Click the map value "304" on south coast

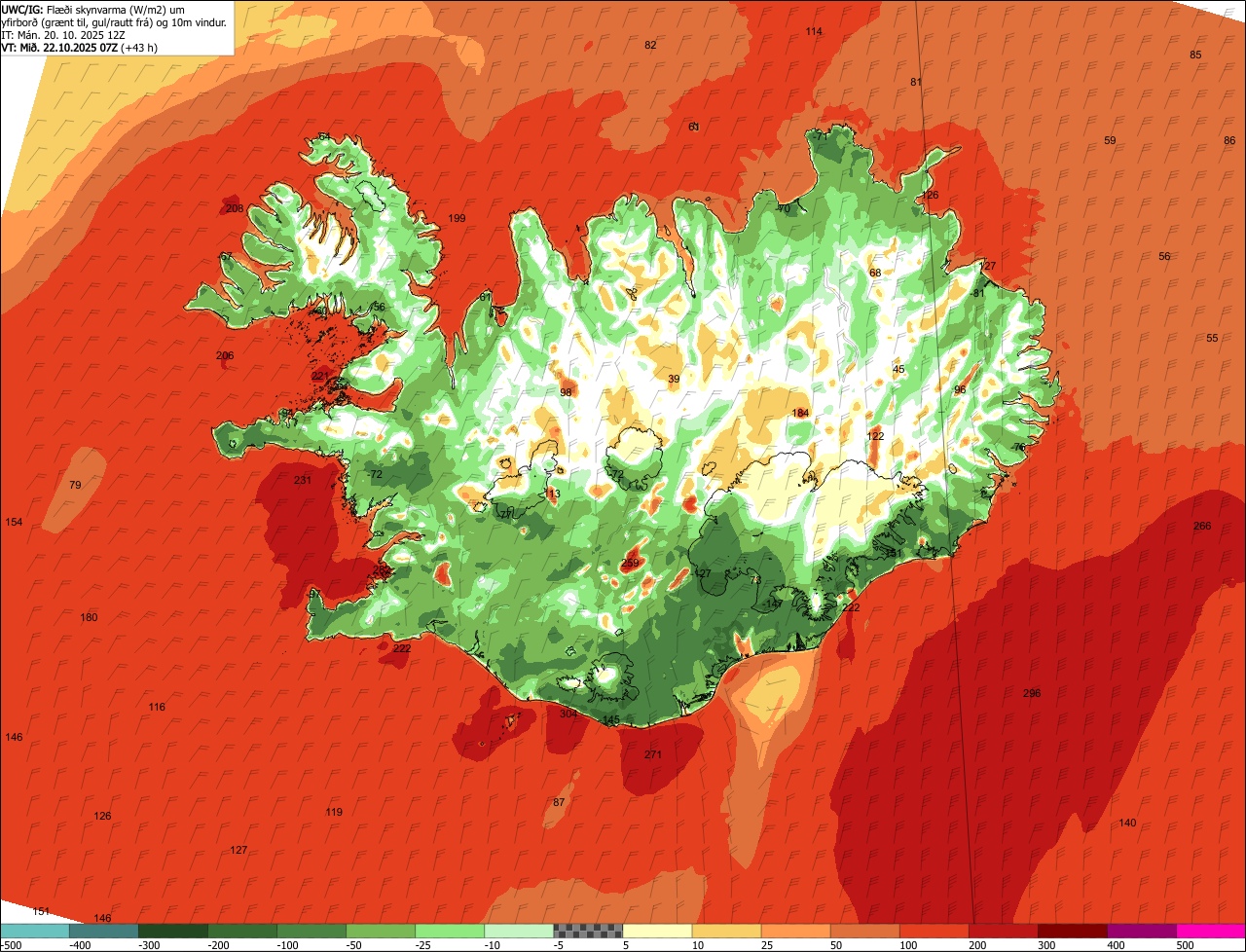(x=568, y=714)
